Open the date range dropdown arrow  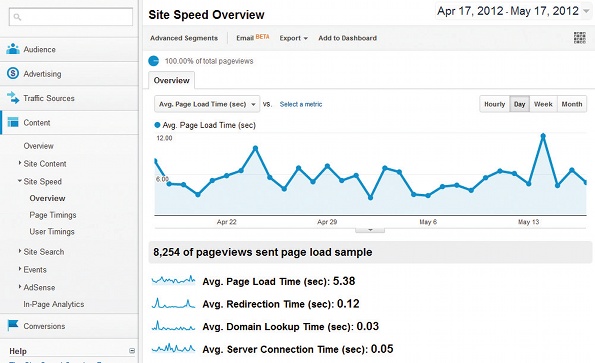point(586,11)
